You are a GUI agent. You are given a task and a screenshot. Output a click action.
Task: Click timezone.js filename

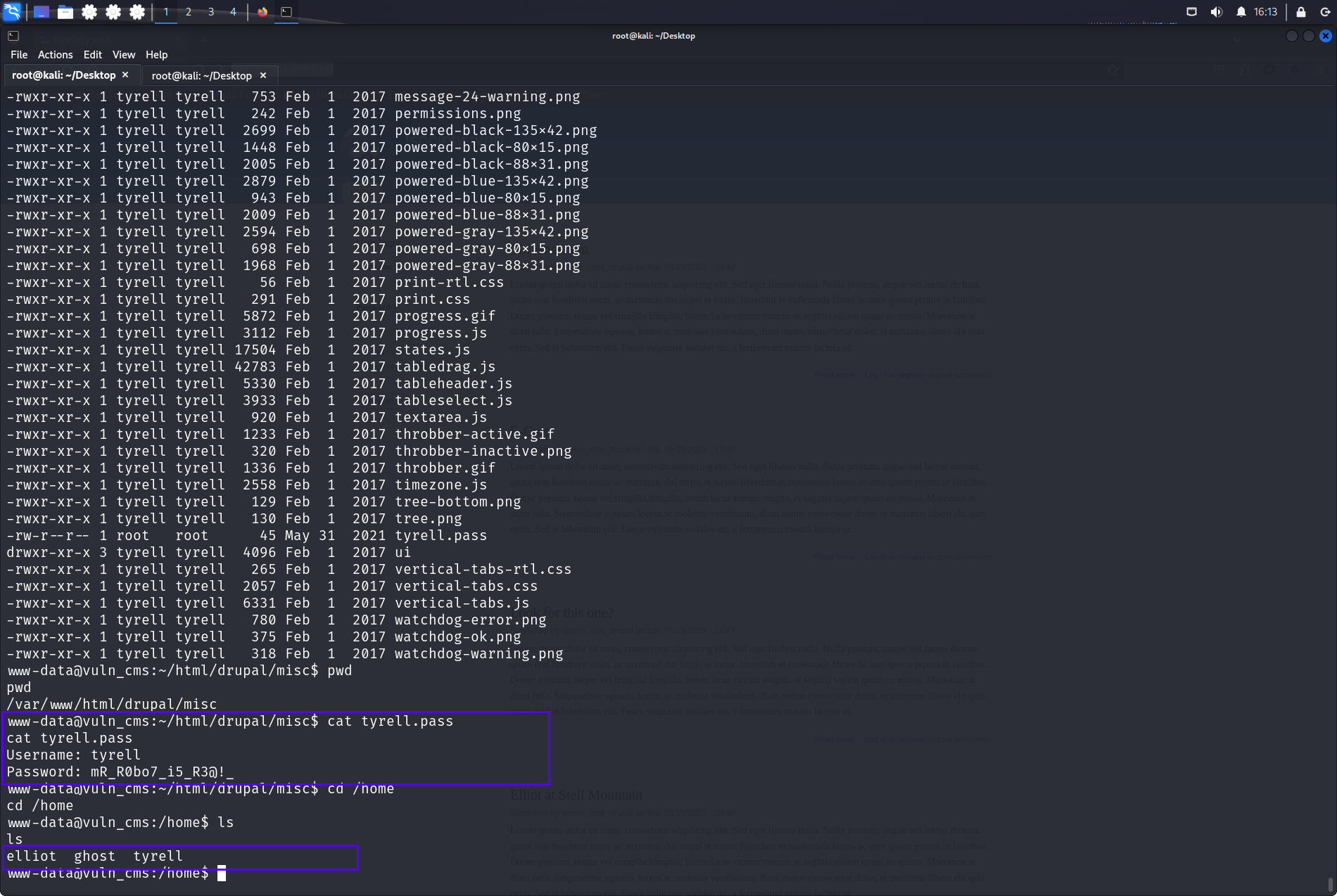click(x=441, y=485)
